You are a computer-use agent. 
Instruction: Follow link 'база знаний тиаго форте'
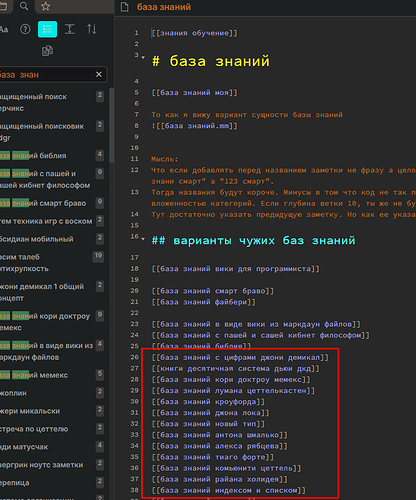coord(212,457)
